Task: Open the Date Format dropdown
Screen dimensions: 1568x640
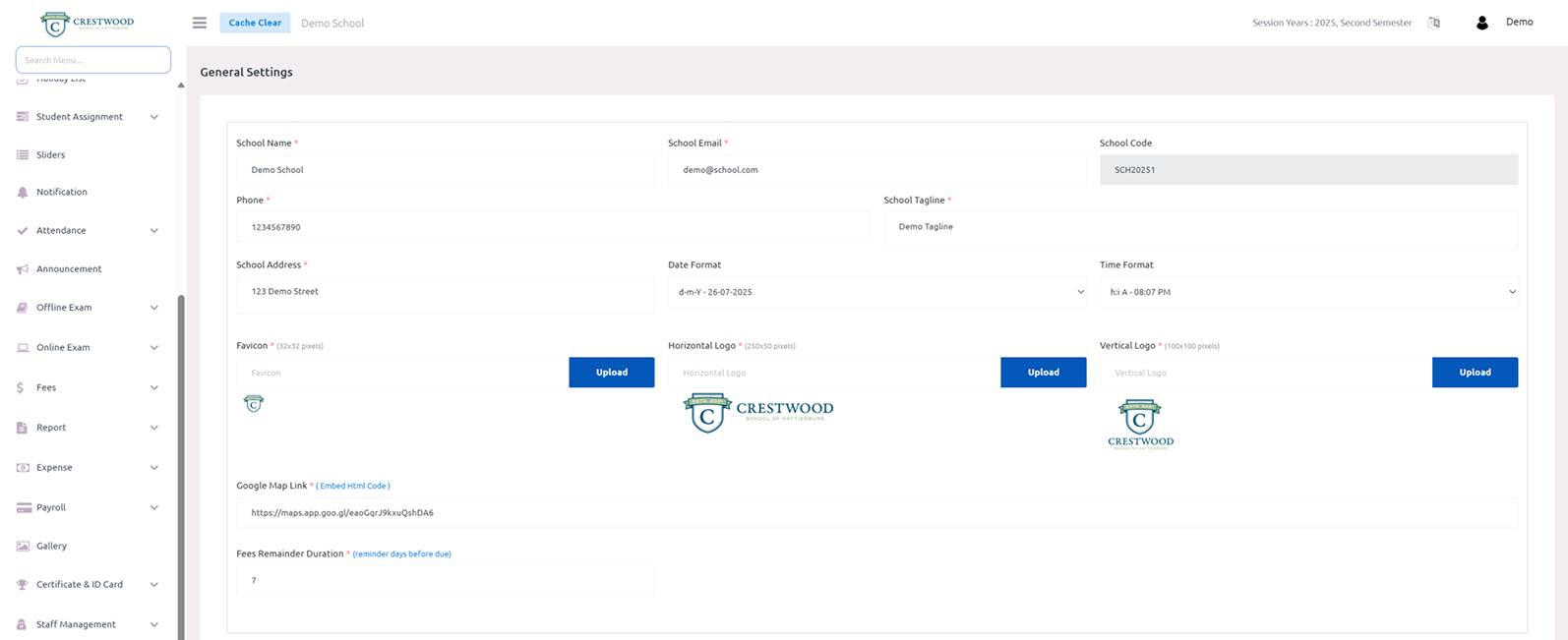Action: tap(876, 292)
